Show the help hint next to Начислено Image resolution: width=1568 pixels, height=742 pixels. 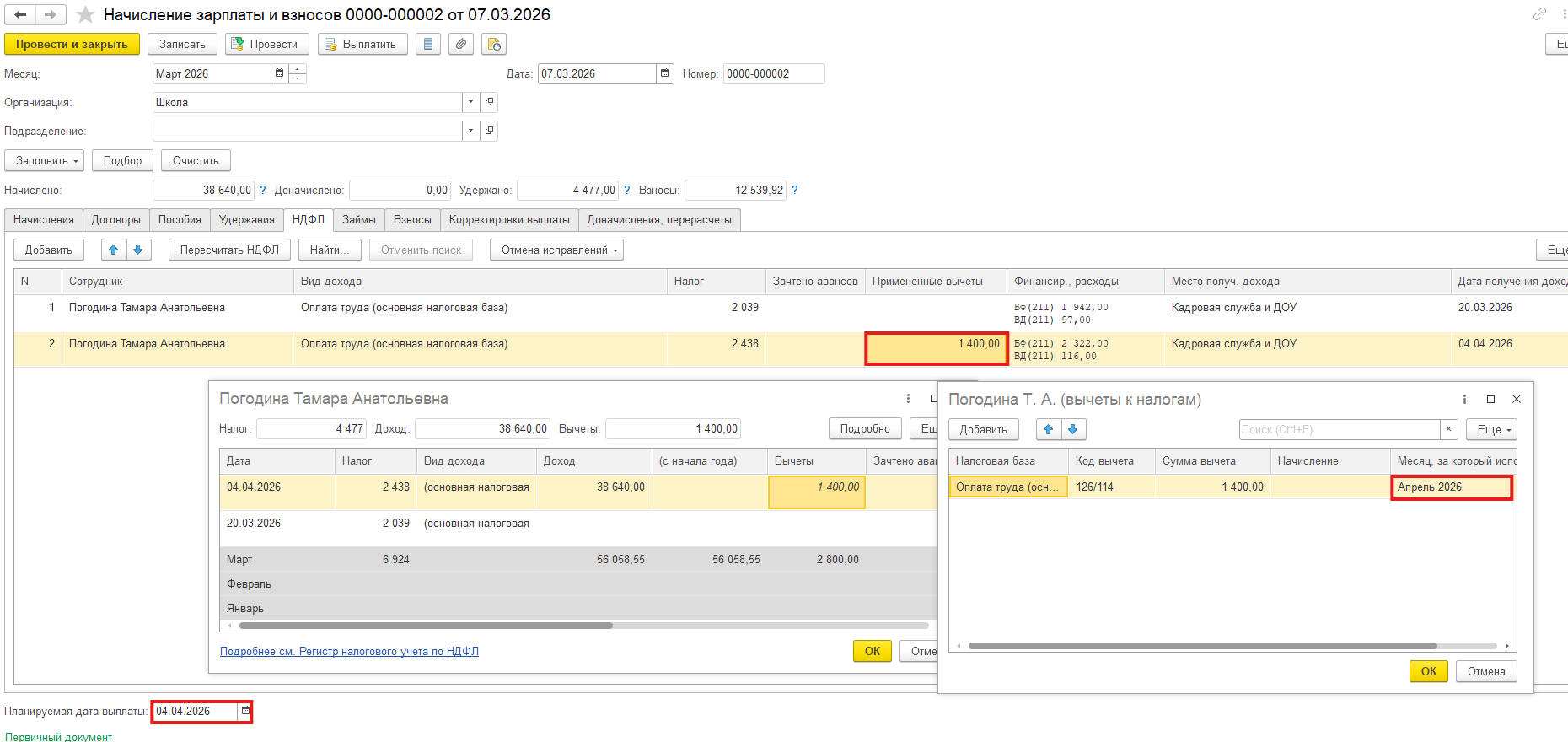263,191
